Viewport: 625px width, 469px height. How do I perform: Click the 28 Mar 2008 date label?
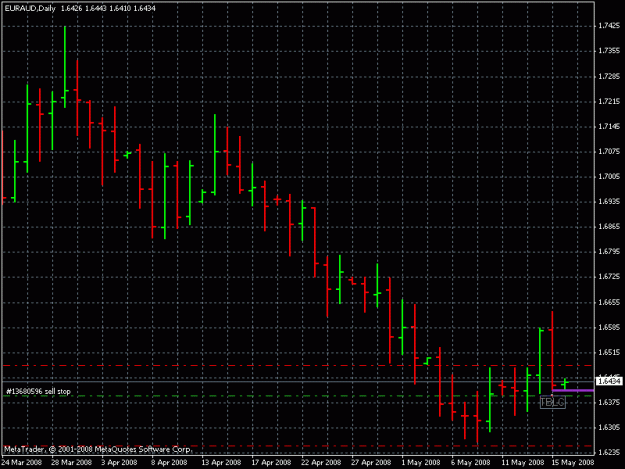[x=71, y=463]
